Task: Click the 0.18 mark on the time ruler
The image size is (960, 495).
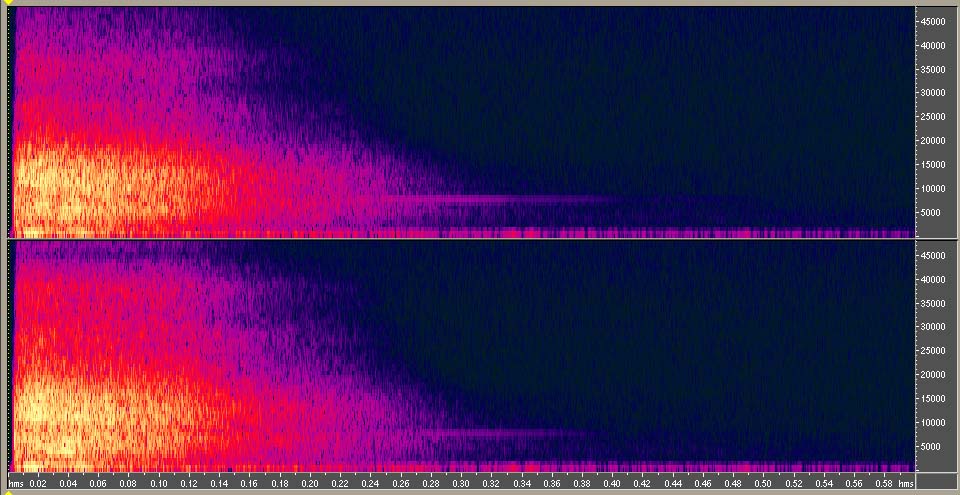Action: (280, 483)
